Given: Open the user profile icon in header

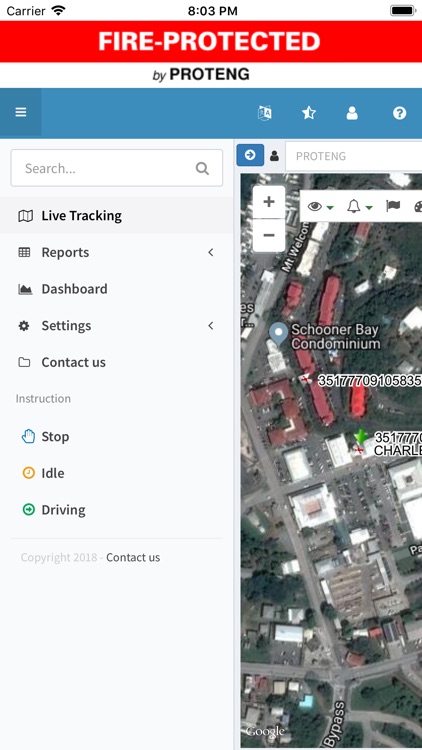Looking at the screenshot, I should [x=352, y=113].
